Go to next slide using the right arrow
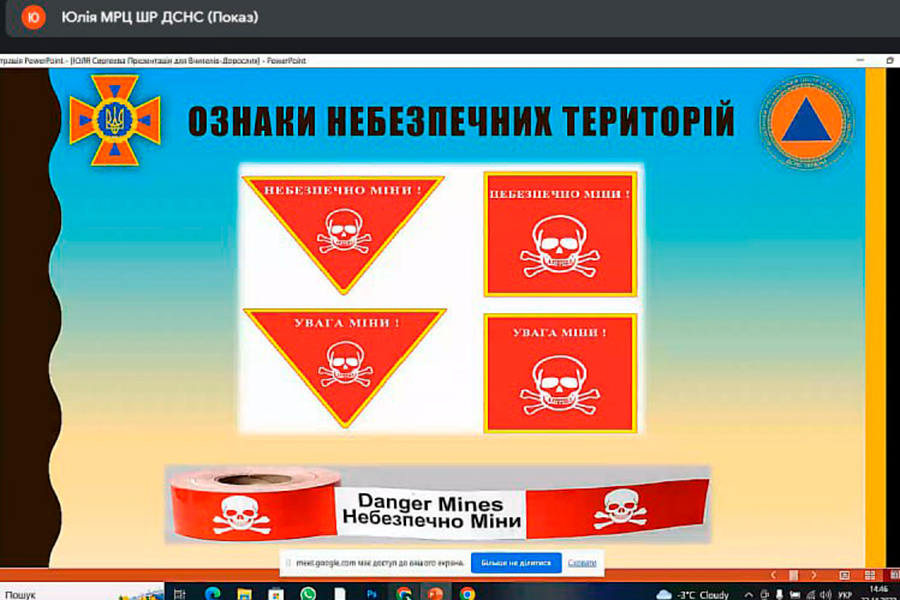This screenshot has height=600, width=900. tap(814, 575)
